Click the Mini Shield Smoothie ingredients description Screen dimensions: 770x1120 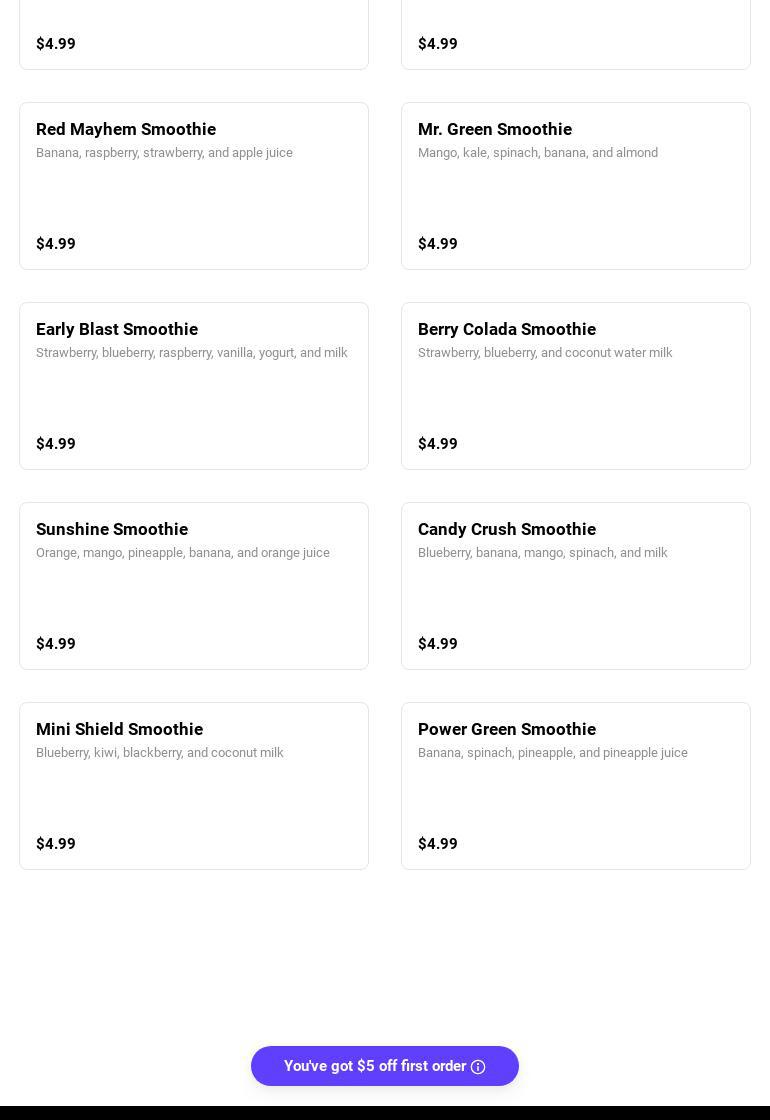(x=160, y=753)
